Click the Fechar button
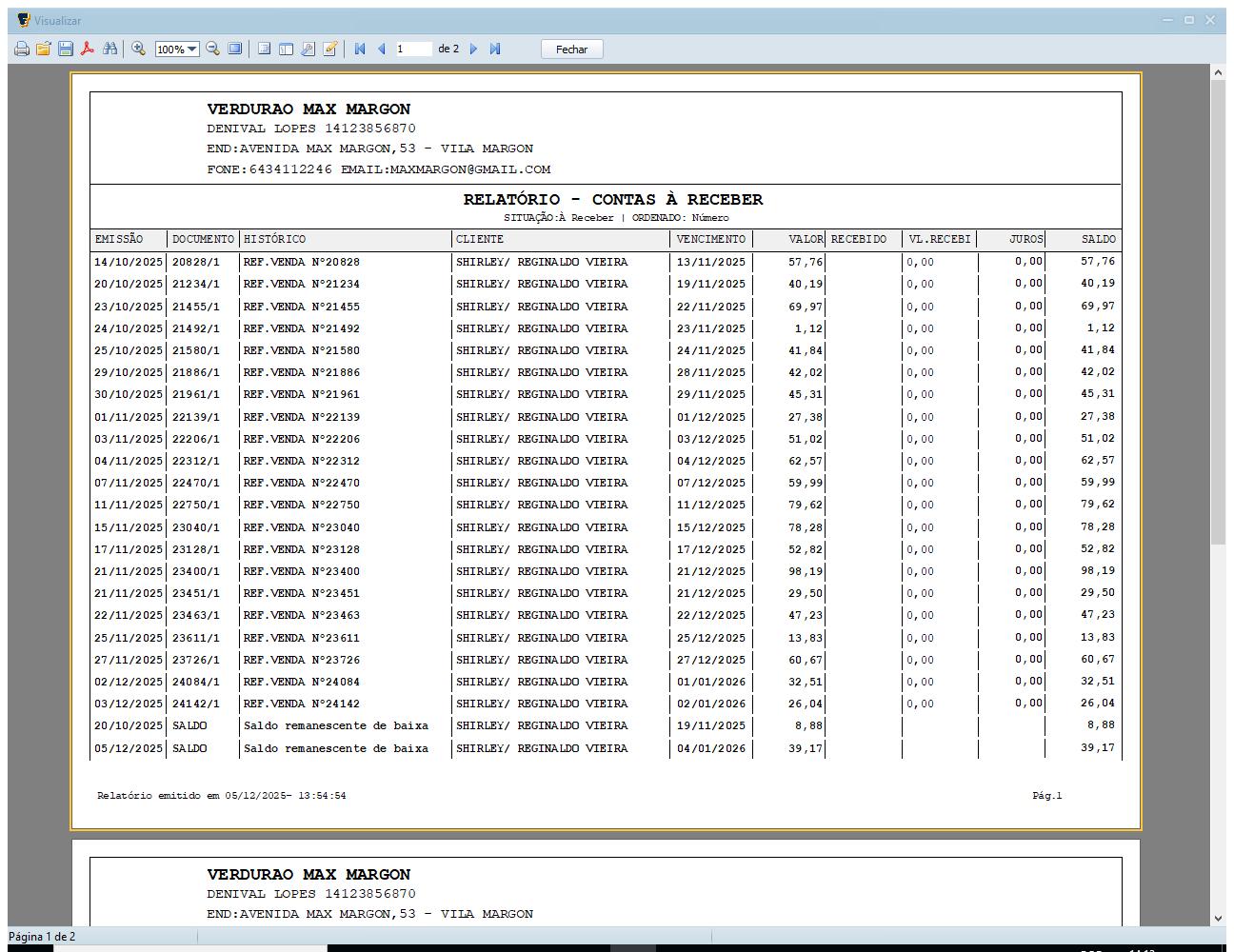Image resolution: width=1234 pixels, height=952 pixels. click(571, 50)
